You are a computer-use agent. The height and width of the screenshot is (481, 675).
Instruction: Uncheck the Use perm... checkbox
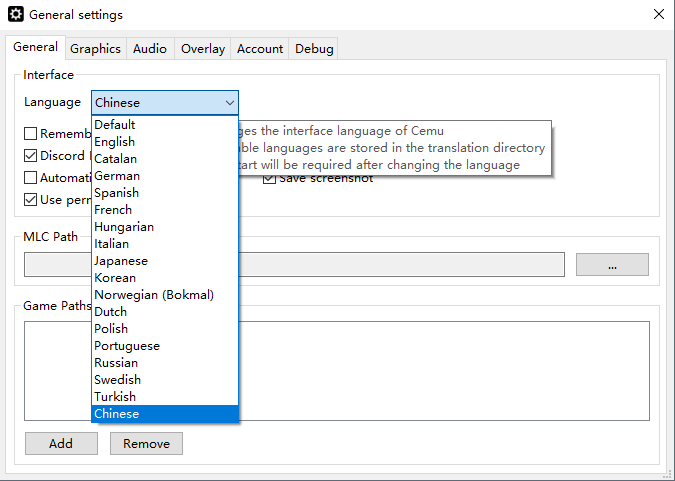pyautogui.click(x=30, y=199)
